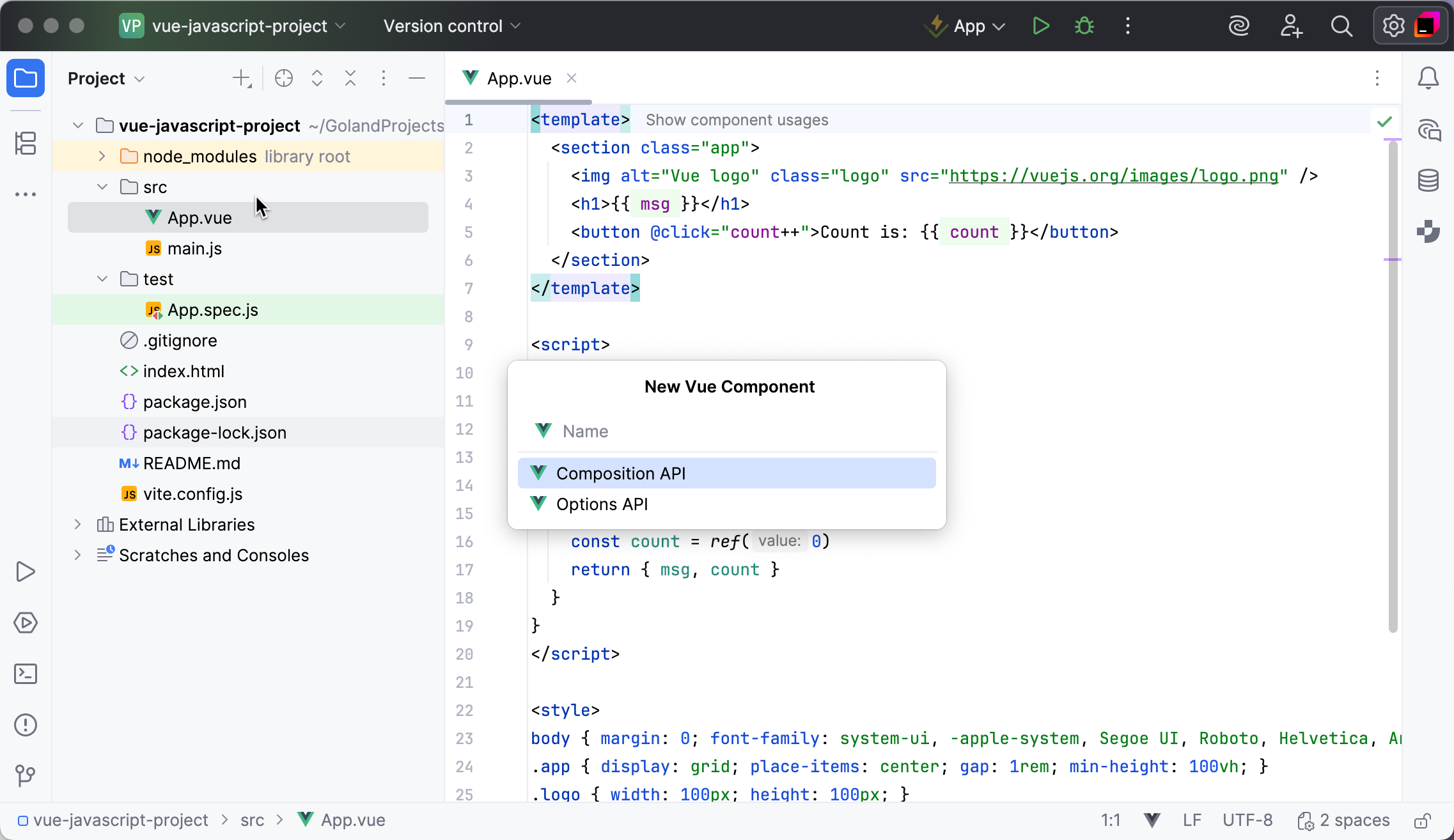The image size is (1454, 840).
Task: Open IDE Settings with the gear icon
Action: point(1392,26)
